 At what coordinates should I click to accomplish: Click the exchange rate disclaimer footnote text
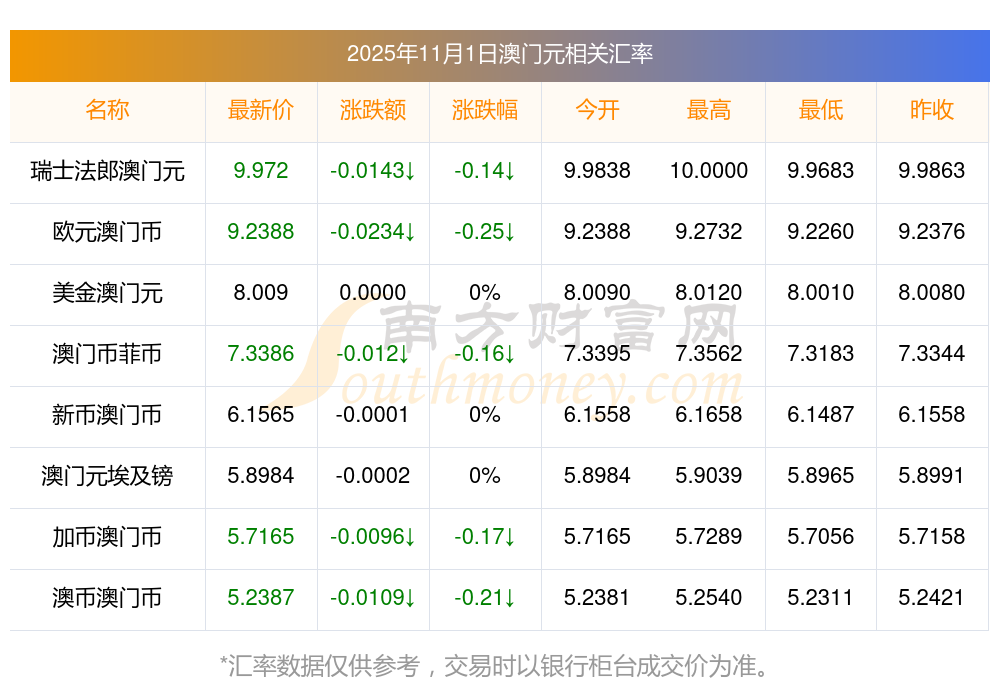(x=499, y=665)
